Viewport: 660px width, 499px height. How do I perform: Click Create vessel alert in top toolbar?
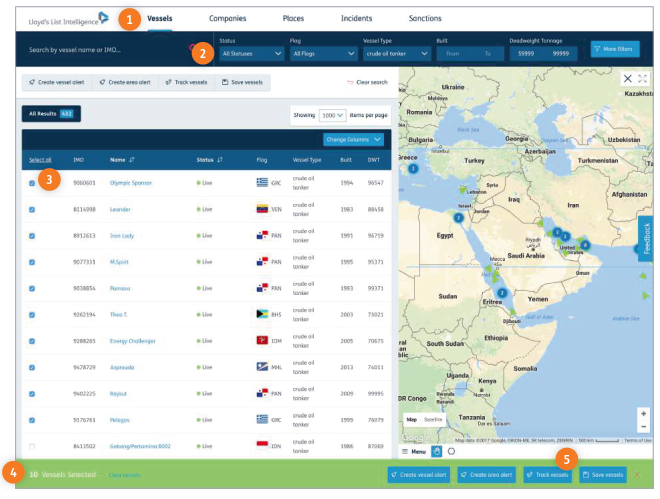57,82
